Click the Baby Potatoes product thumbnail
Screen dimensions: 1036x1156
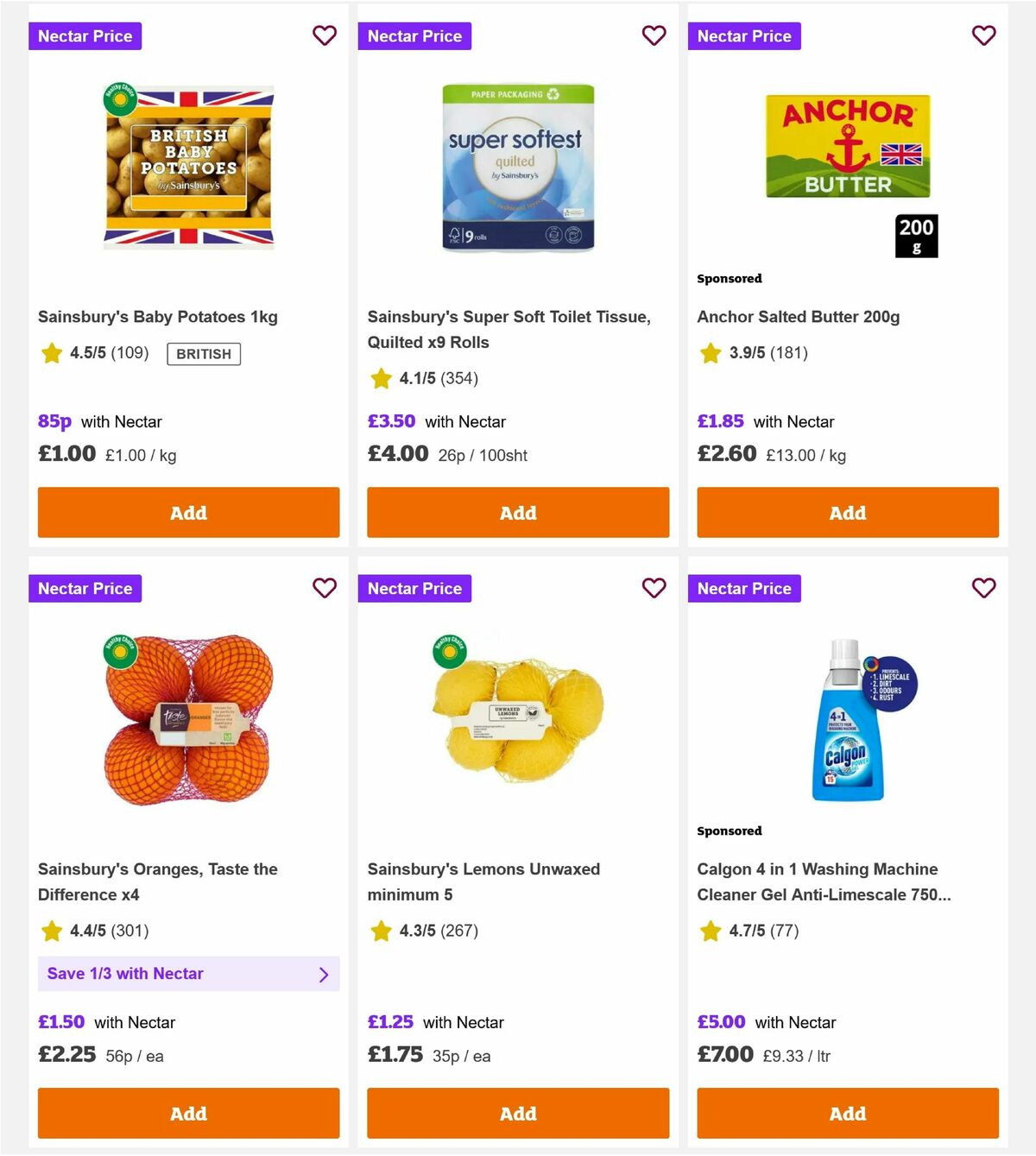tap(188, 167)
